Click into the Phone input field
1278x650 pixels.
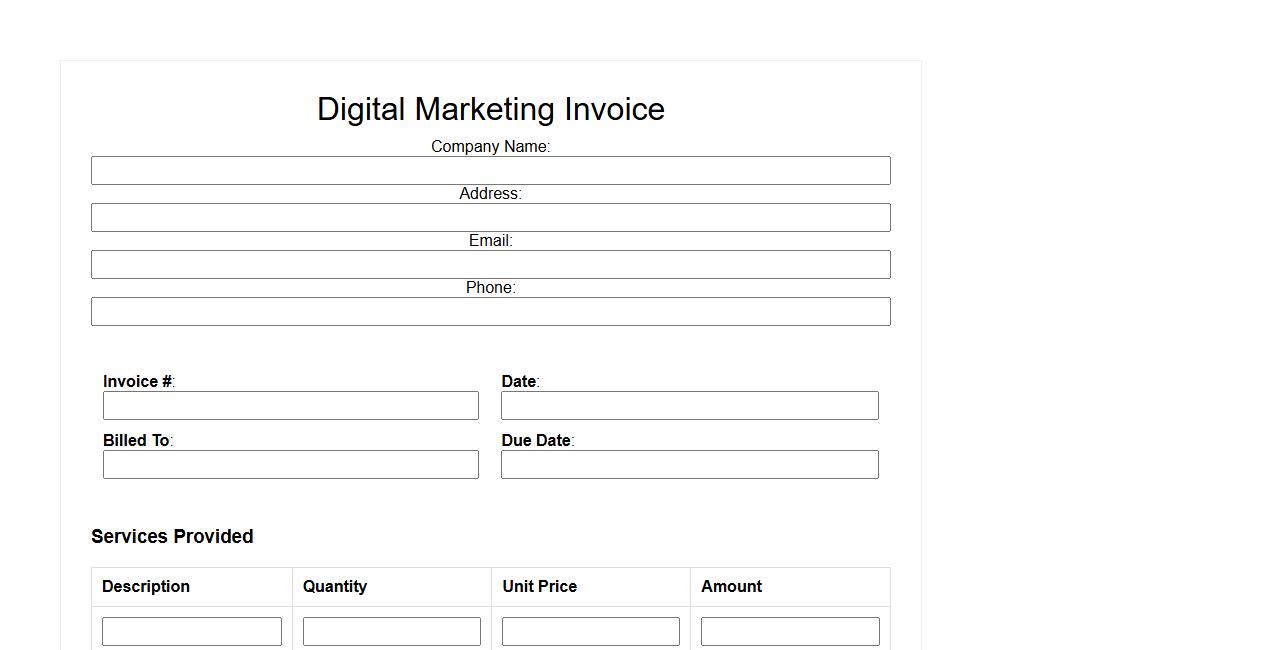[x=490, y=312]
